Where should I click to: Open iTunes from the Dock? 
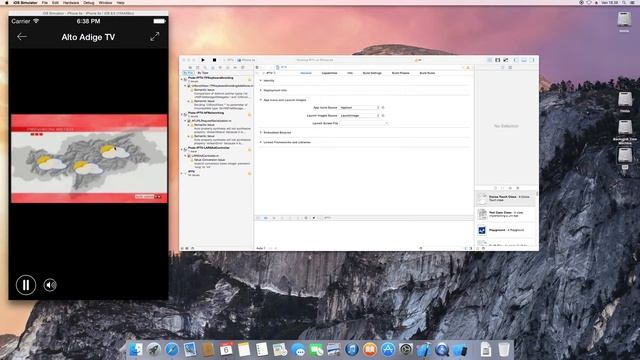point(352,349)
